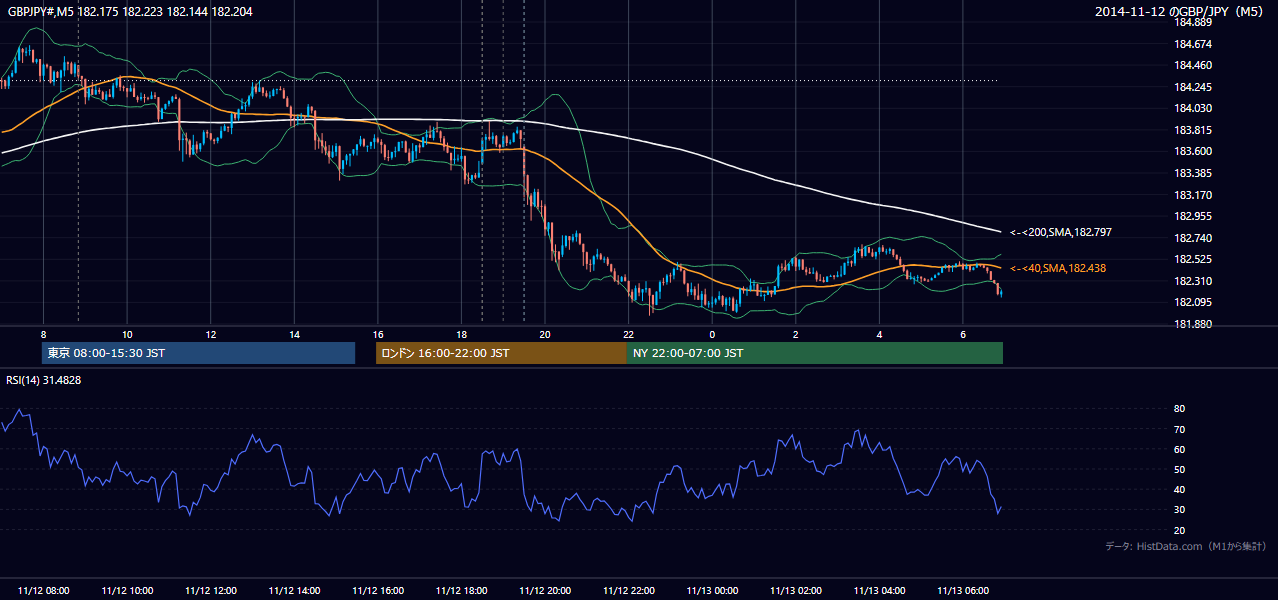Viewport: 1278px width, 600px height.
Task: Click price axis label 184.674
Action: [1192, 44]
